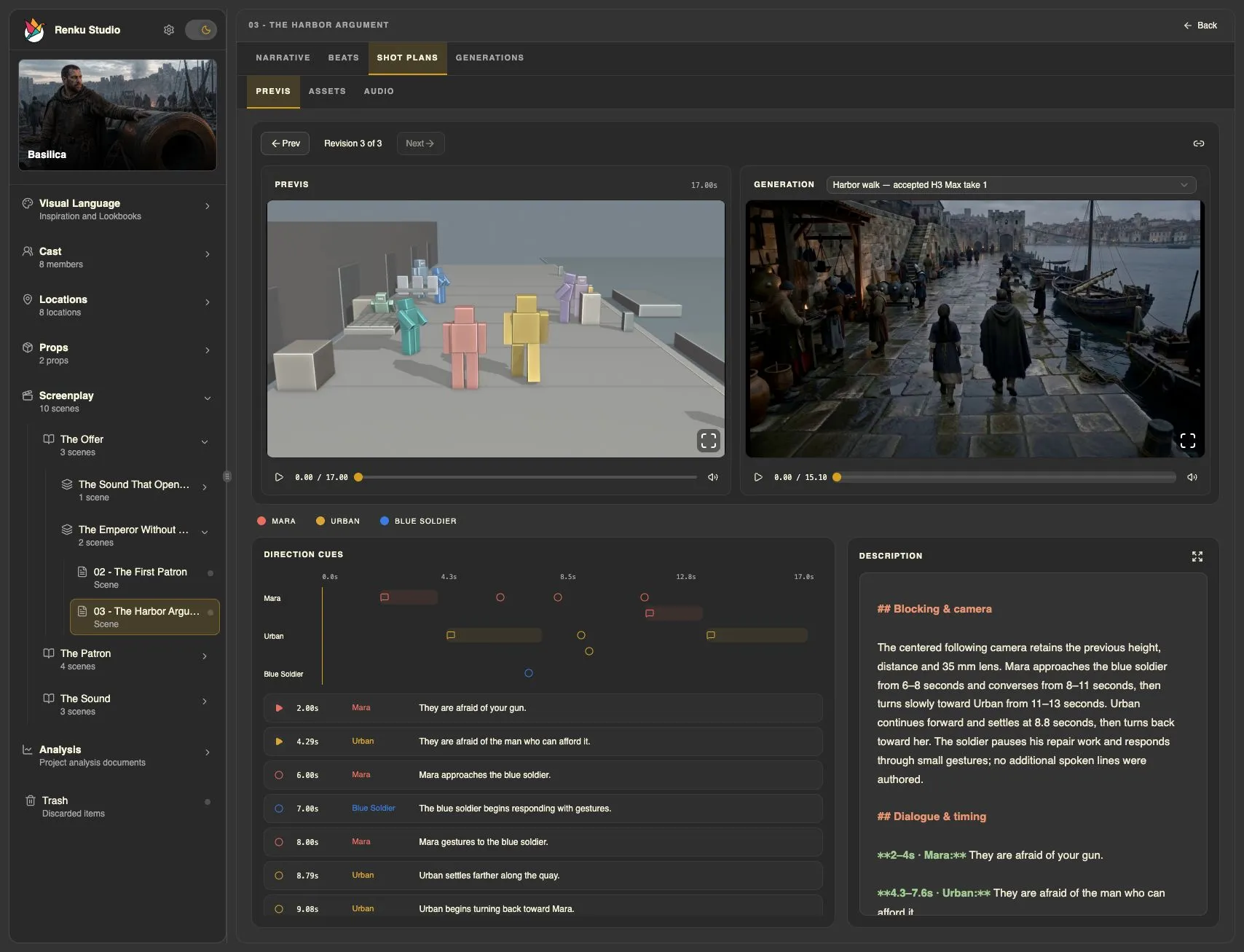Click the generation playback progress slider
Viewport: 1244px width, 952px height.
[1005, 477]
